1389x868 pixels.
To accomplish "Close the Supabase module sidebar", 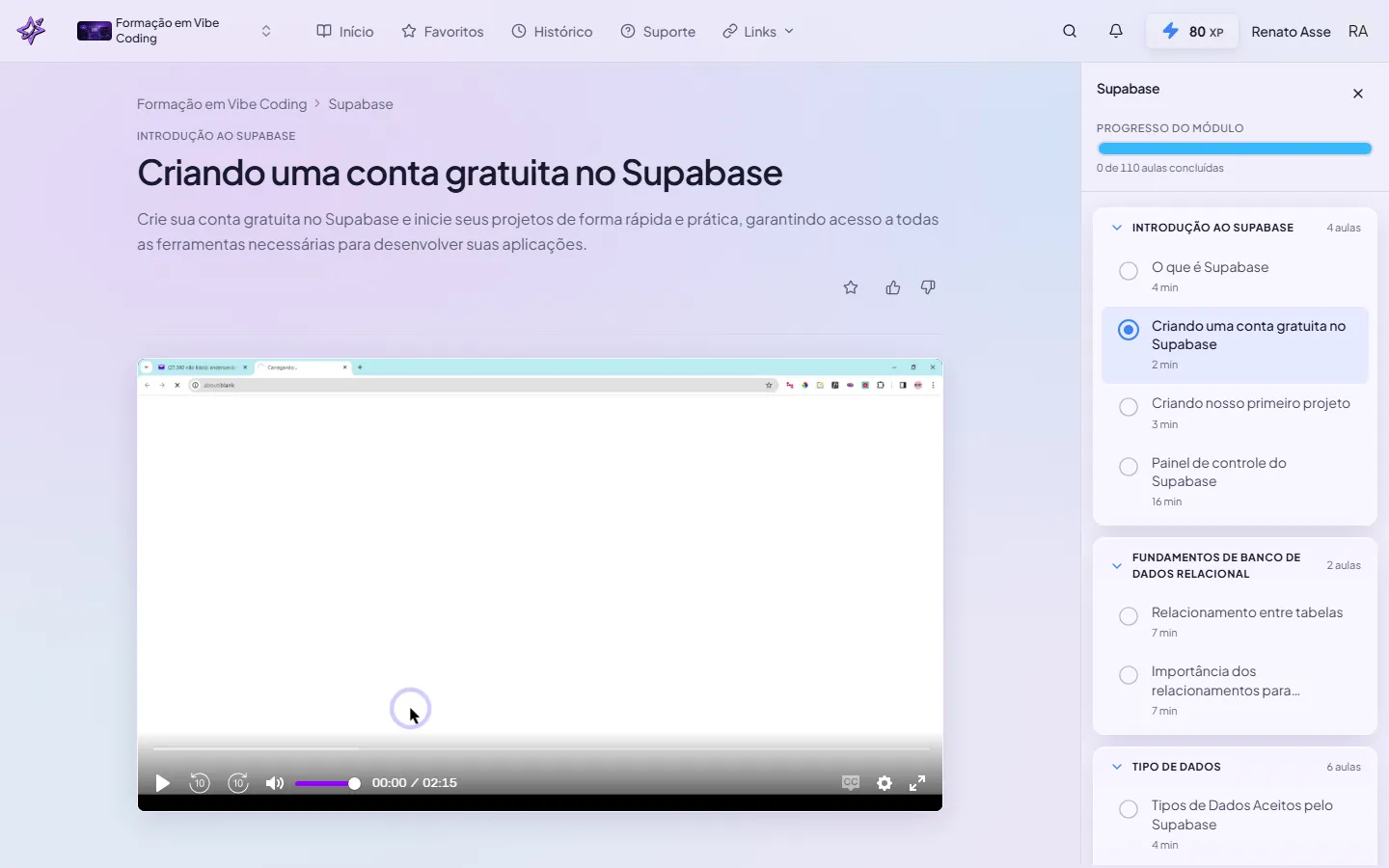I will 1358,94.
